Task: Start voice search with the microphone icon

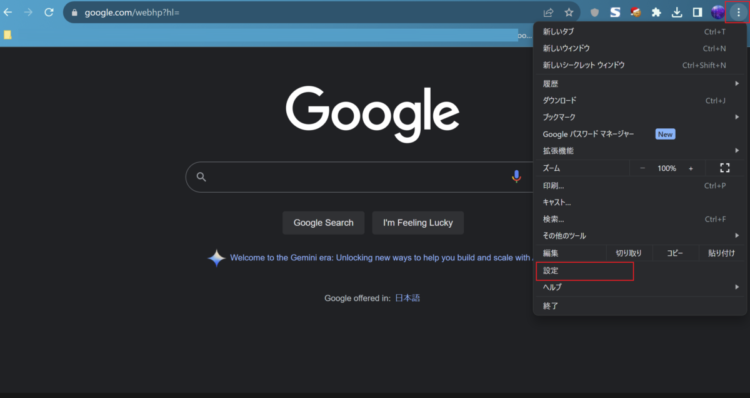Action: [x=516, y=177]
